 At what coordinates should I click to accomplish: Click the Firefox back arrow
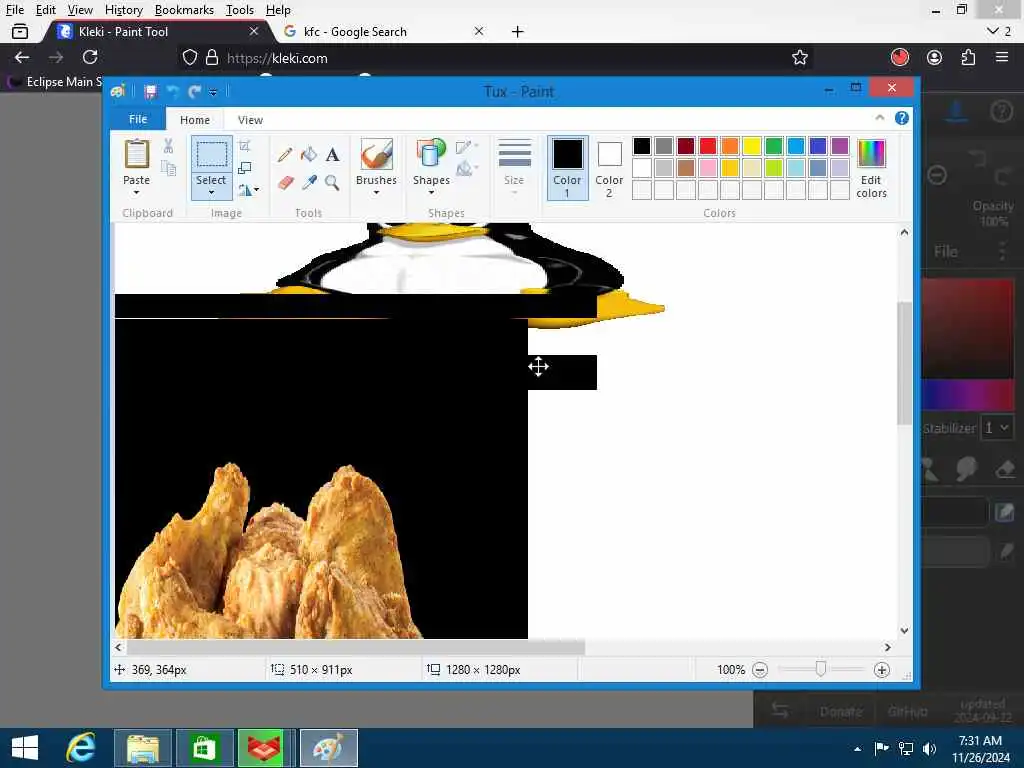(22, 57)
